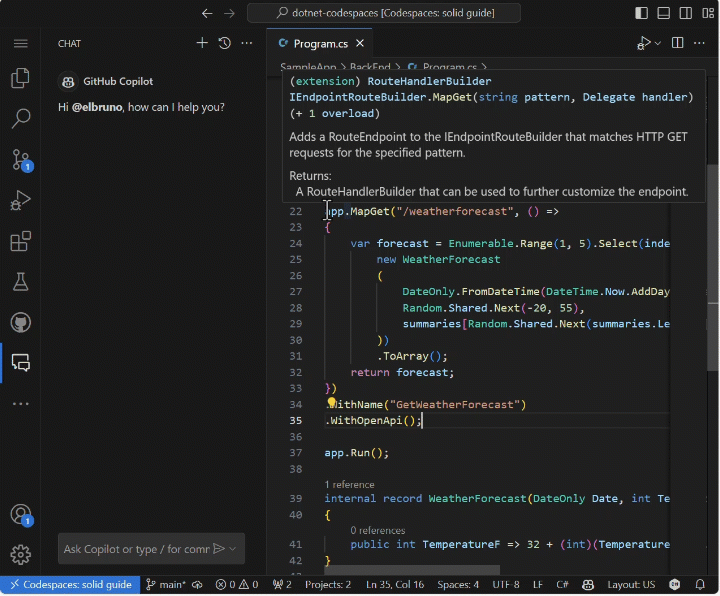This screenshot has height=596, width=720.
Task: Click the Codespaces: solid guide remote button
Action: pyautogui.click(x=68, y=585)
